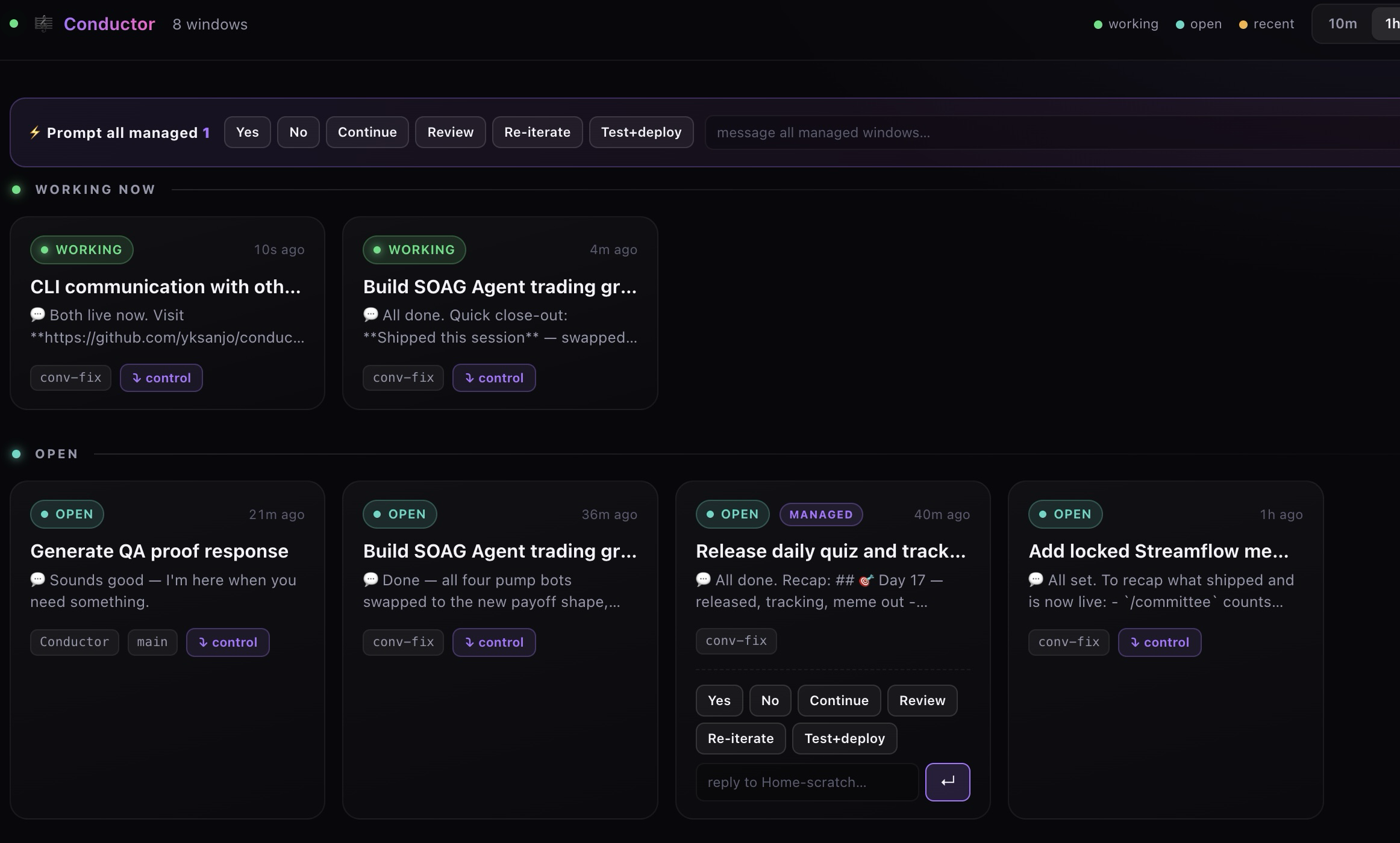Select the 10m time range tab
The width and height of the screenshot is (1400, 843).
pos(1343,24)
